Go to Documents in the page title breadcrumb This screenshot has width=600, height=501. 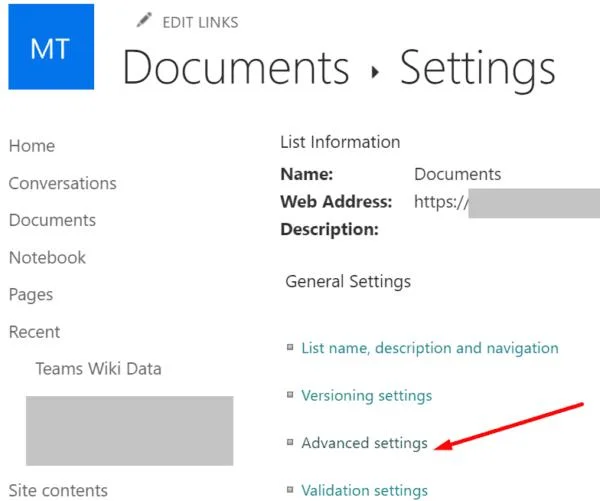point(236,68)
